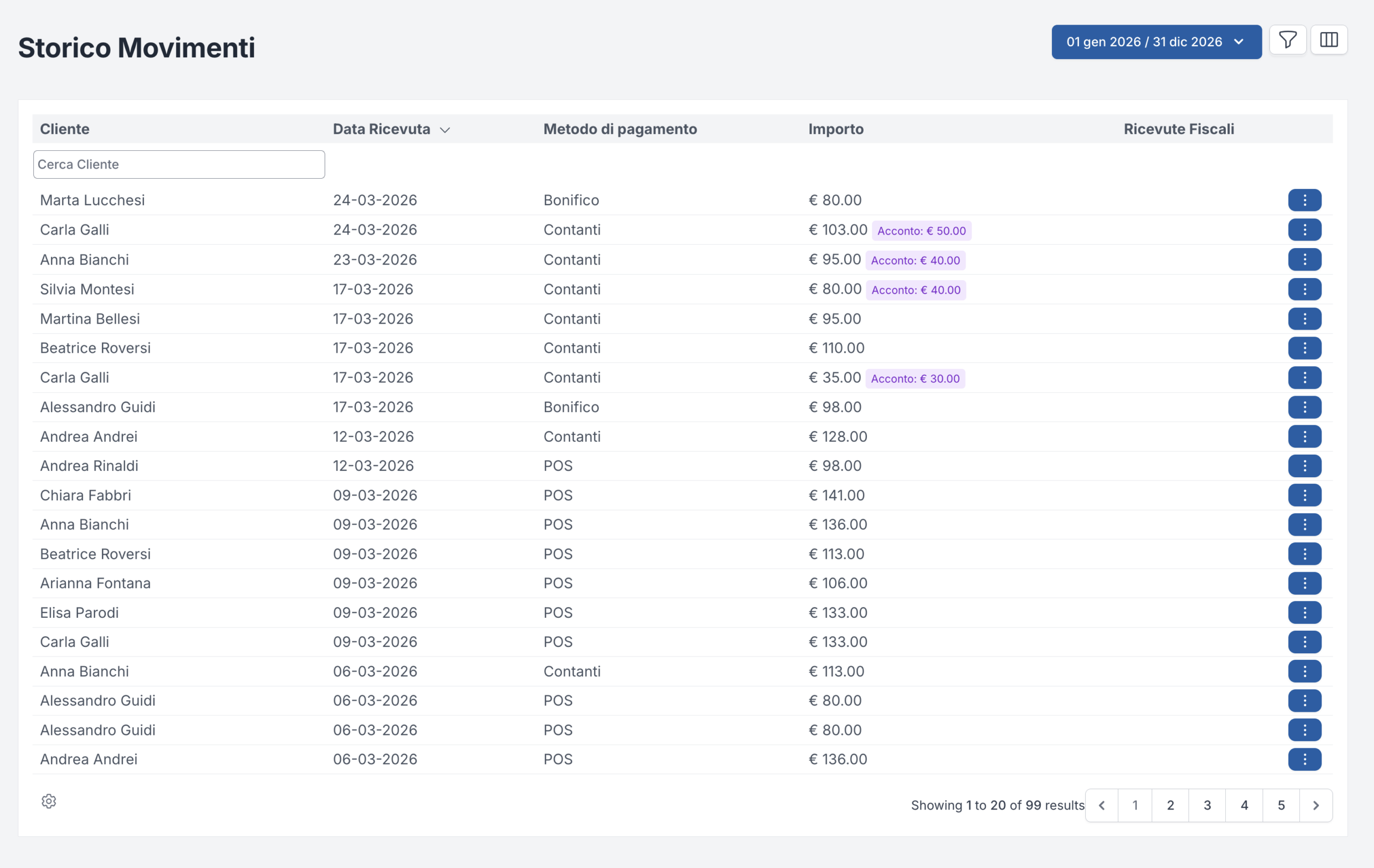Open actions menu for Andrea Rinaldi row

(x=1304, y=466)
